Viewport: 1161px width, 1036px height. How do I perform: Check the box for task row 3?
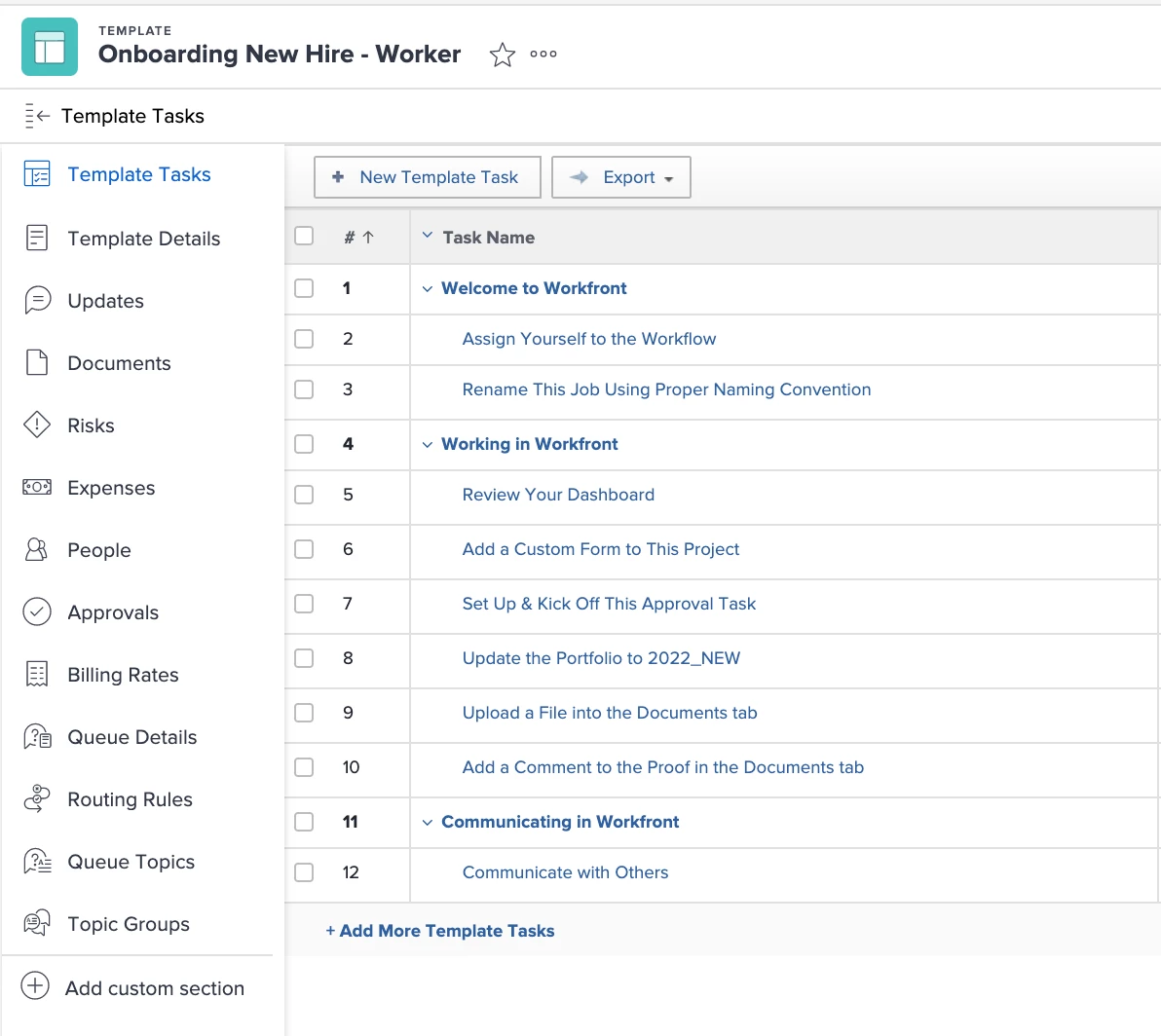tap(304, 389)
